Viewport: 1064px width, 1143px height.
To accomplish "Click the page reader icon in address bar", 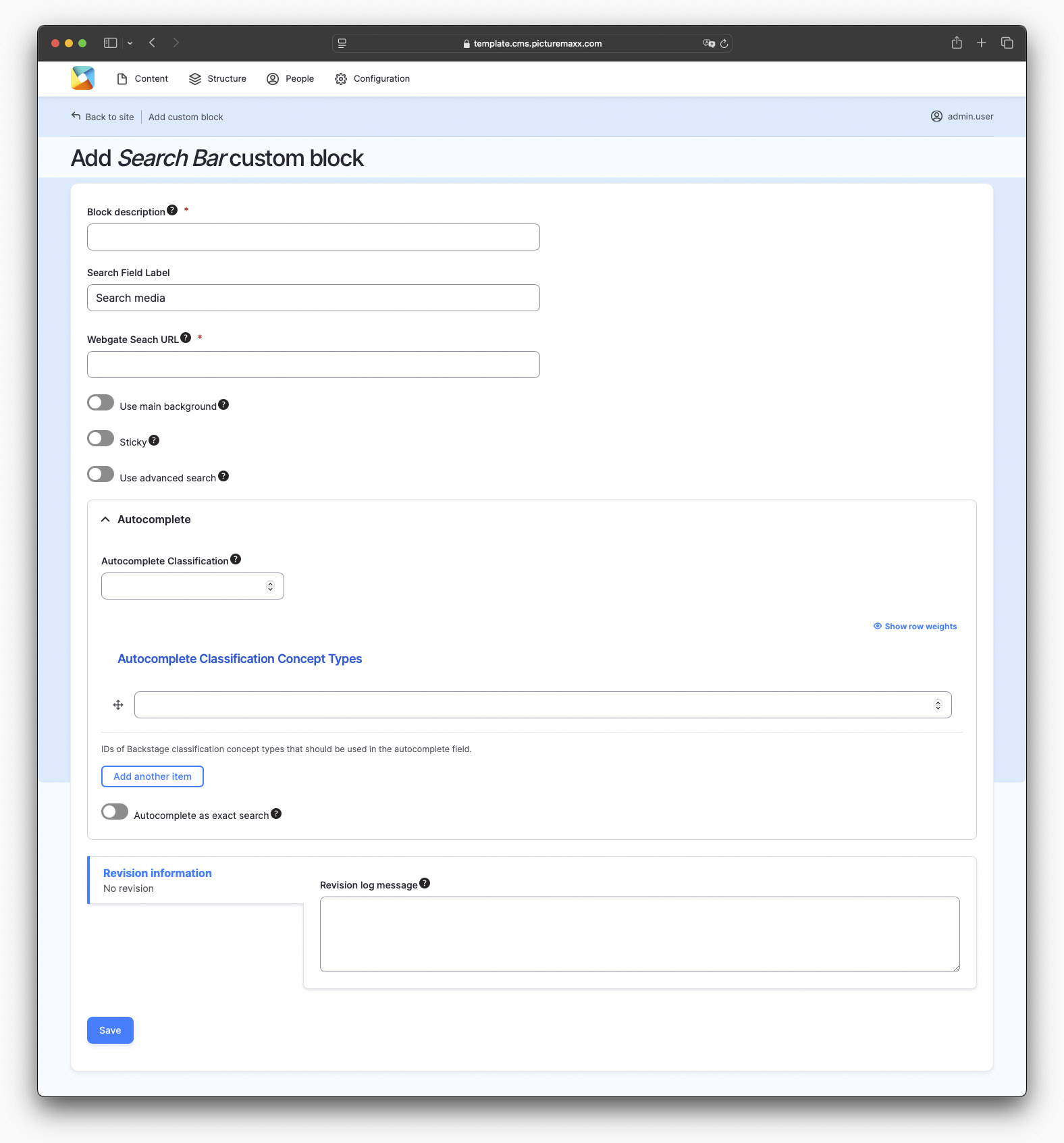I will point(342,43).
